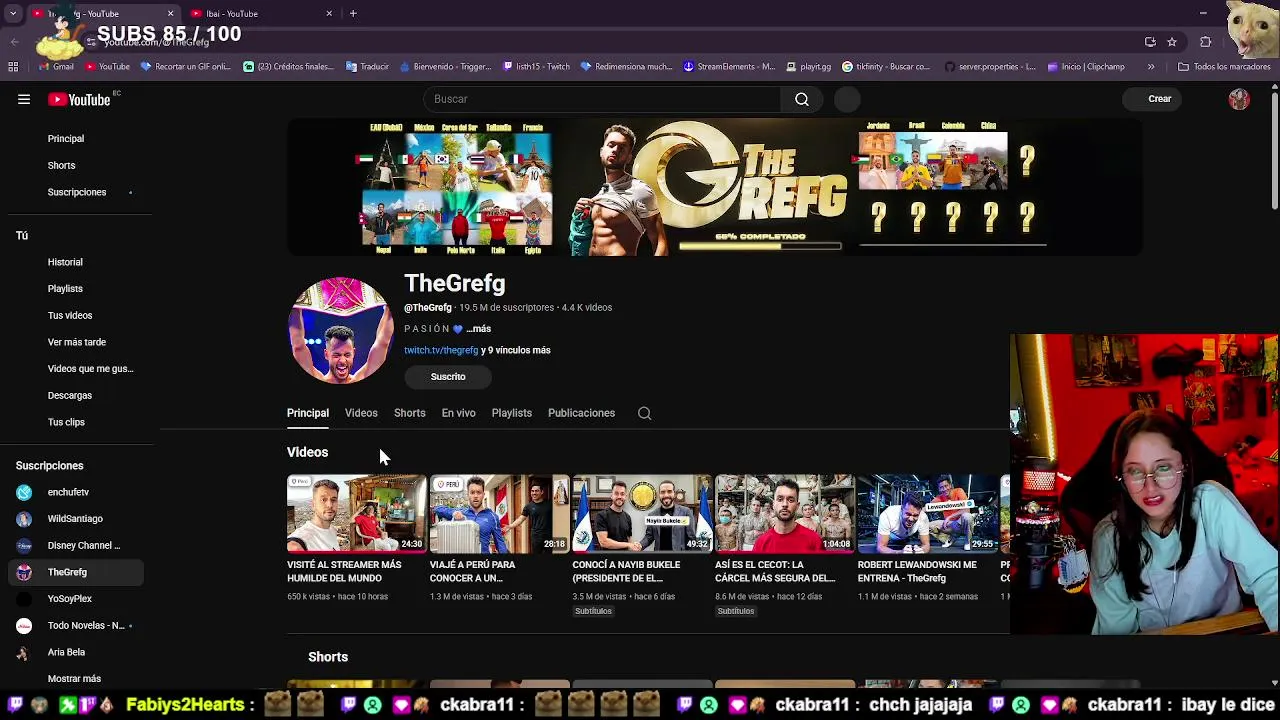Expand the hidden bookmarks overflow chevron
The height and width of the screenshot is (720, 1280).
(x=1151, y=67)
